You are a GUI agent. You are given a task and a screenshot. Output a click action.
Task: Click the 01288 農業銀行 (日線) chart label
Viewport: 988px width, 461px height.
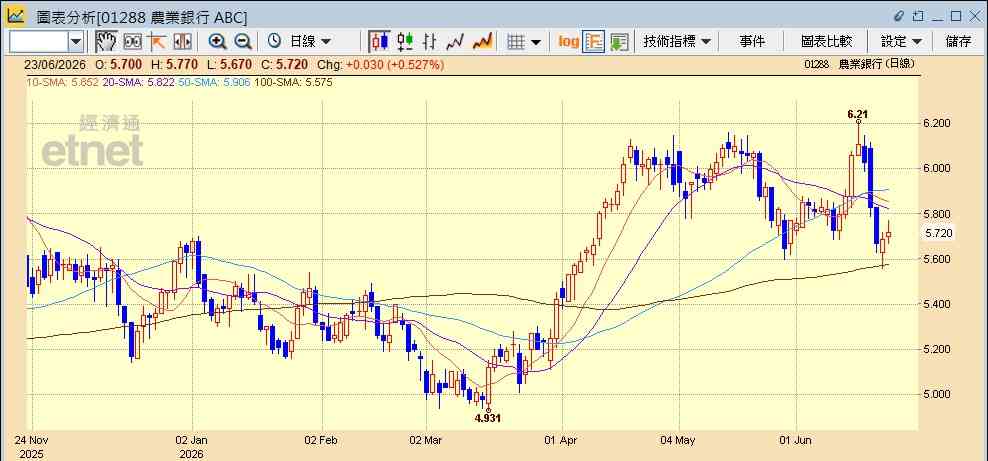(859, 64)
